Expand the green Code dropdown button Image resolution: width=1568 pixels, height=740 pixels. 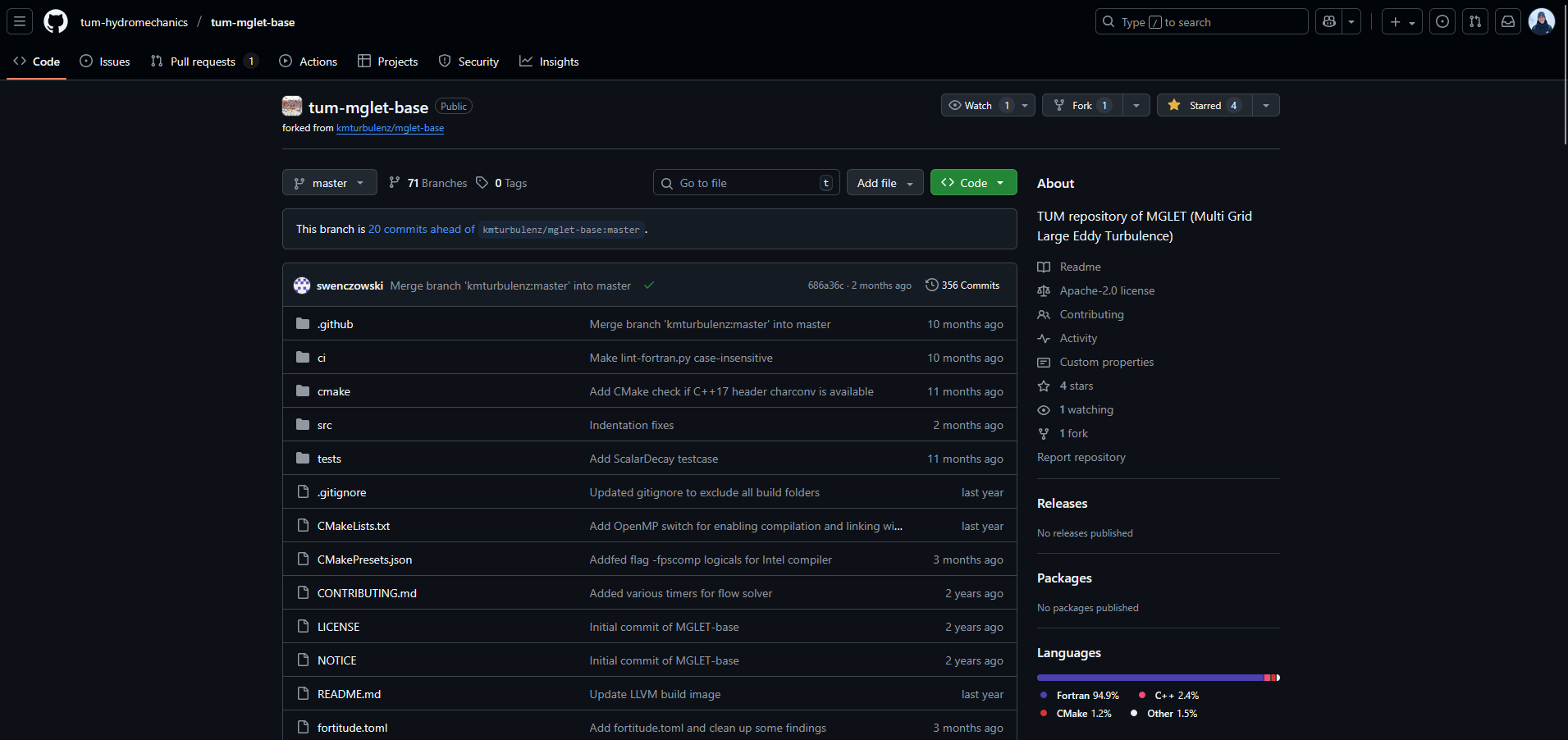tap(973, 183)
